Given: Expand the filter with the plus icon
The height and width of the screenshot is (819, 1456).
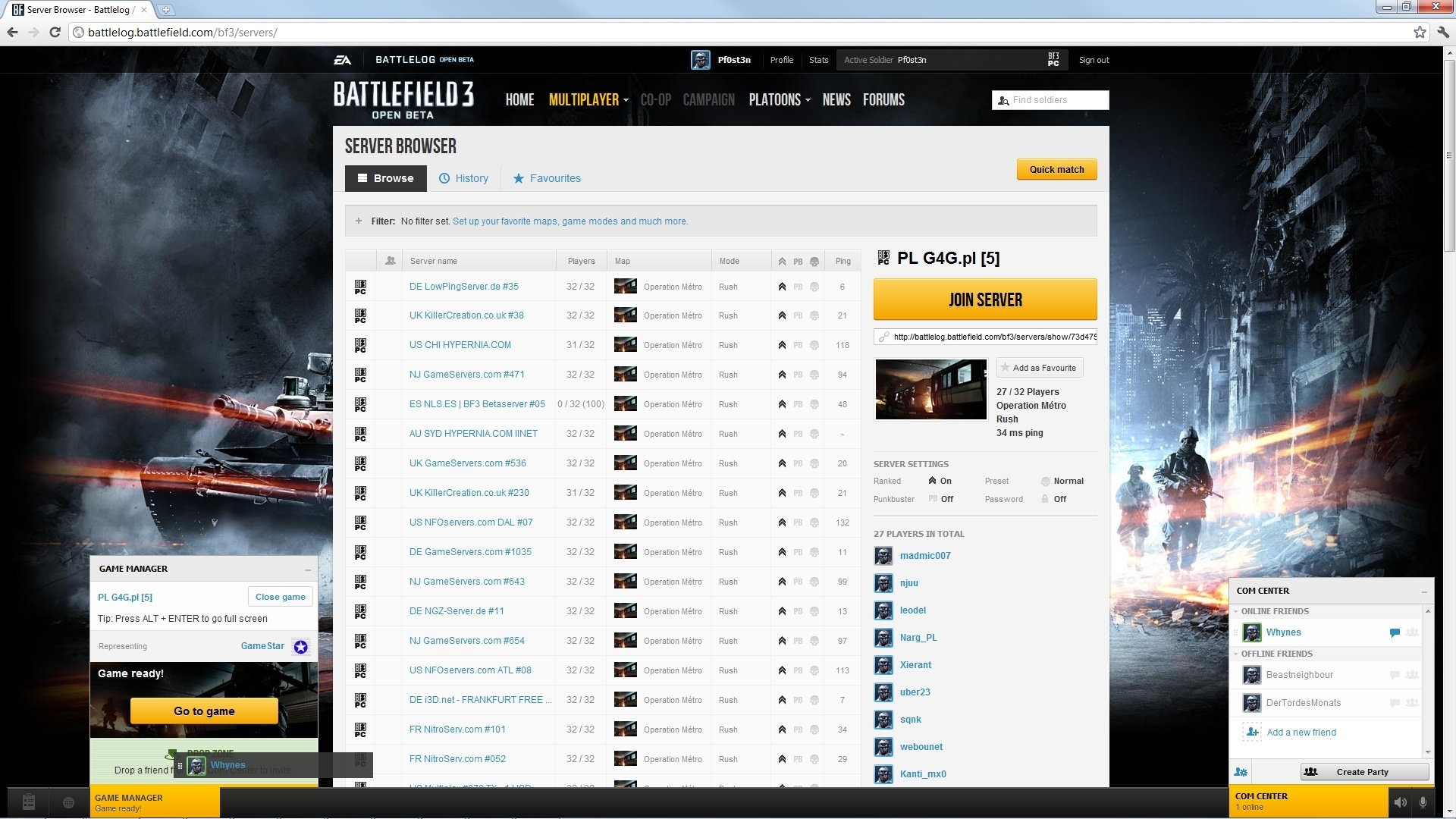Looking at the screenshot, I should 359,221.
